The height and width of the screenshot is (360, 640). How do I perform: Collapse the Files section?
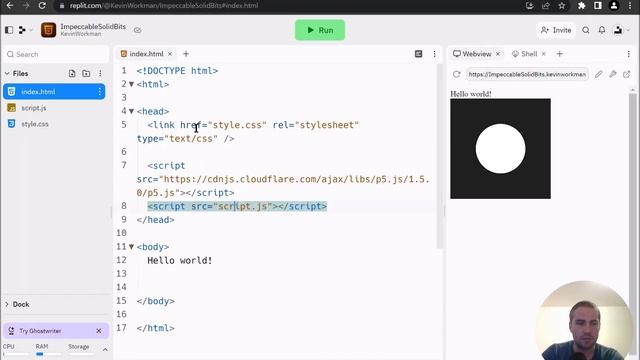tap(7, 73)
